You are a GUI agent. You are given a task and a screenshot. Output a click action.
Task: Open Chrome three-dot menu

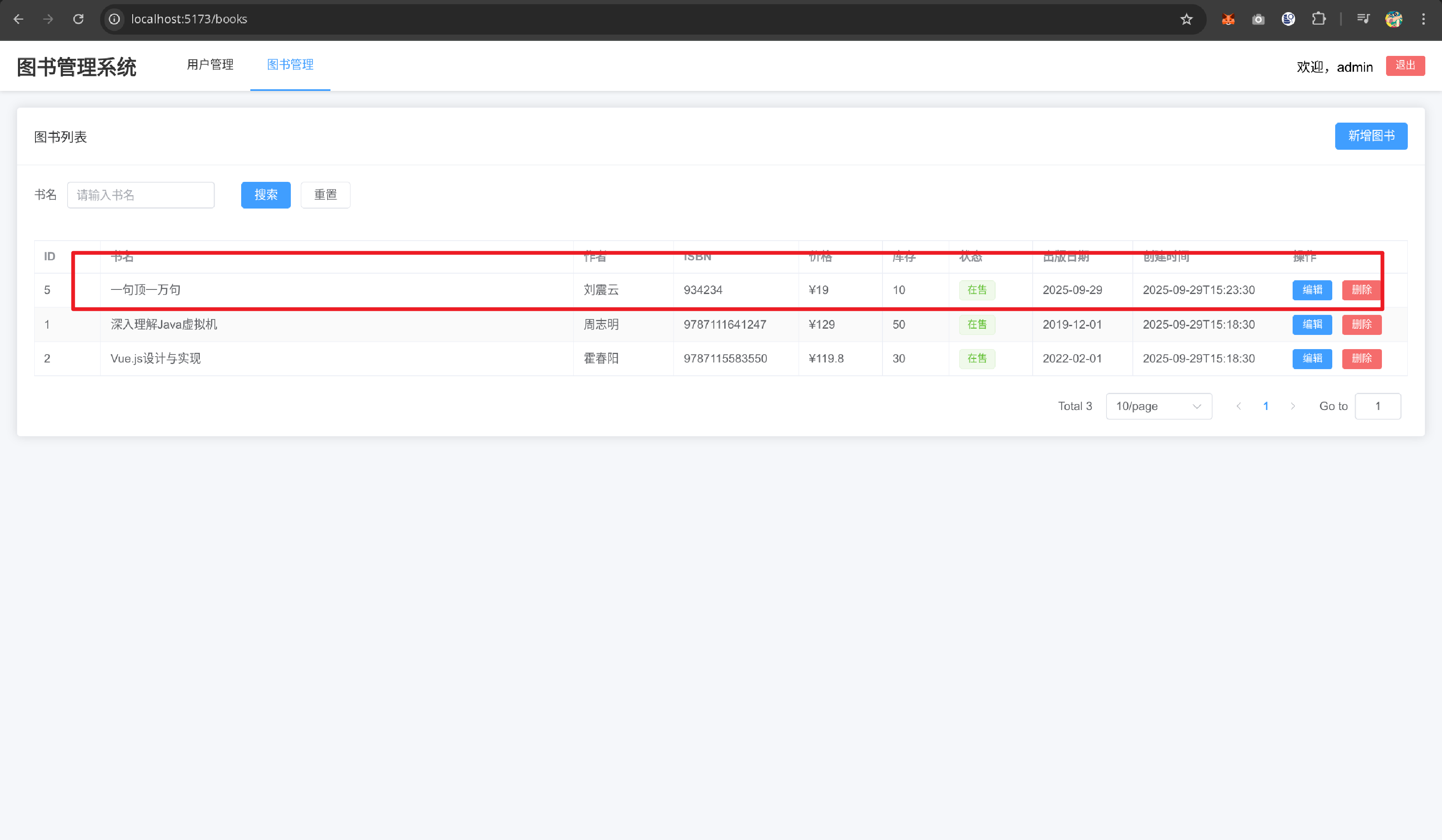click(x=1423, y=19)
